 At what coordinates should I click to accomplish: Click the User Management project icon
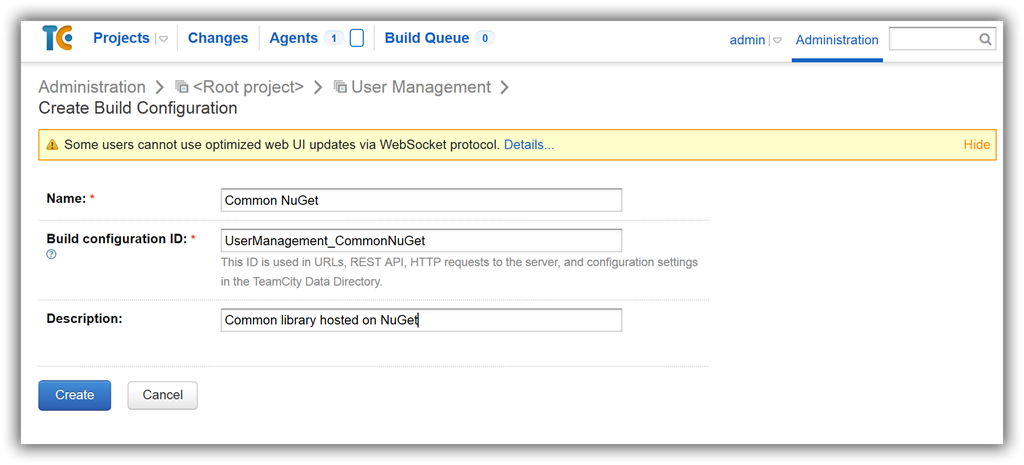tap(340, 87)
